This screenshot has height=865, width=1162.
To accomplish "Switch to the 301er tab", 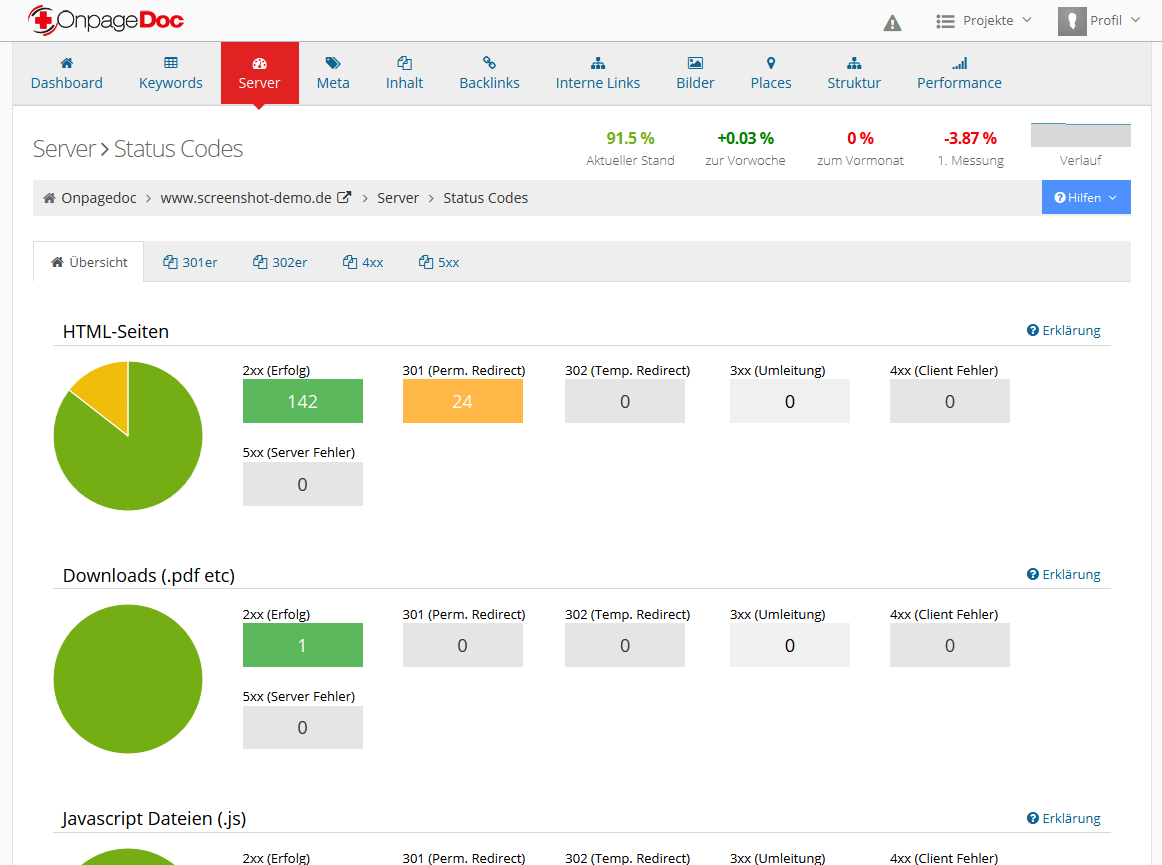I will (x=190, y=262).
